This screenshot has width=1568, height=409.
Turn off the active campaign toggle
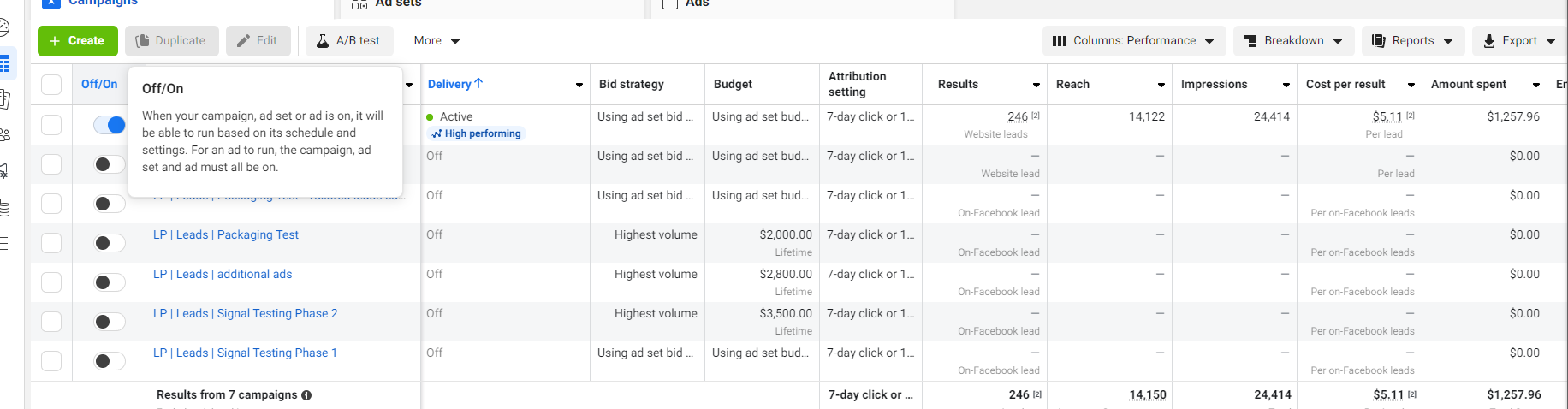click(x=110, y=125)
